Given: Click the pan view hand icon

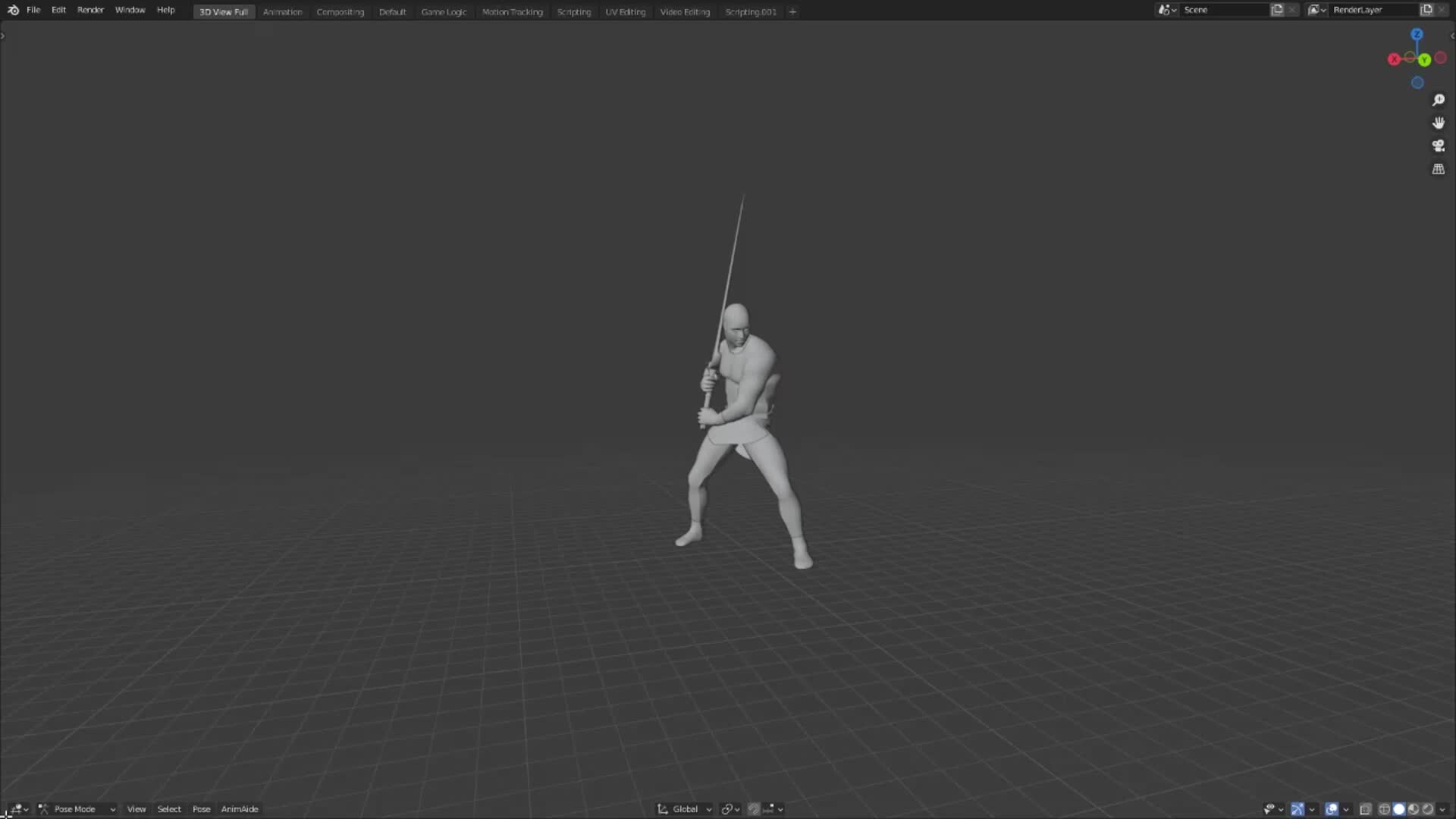Looking at the screenshot, I should click(x=1438, y=123).
